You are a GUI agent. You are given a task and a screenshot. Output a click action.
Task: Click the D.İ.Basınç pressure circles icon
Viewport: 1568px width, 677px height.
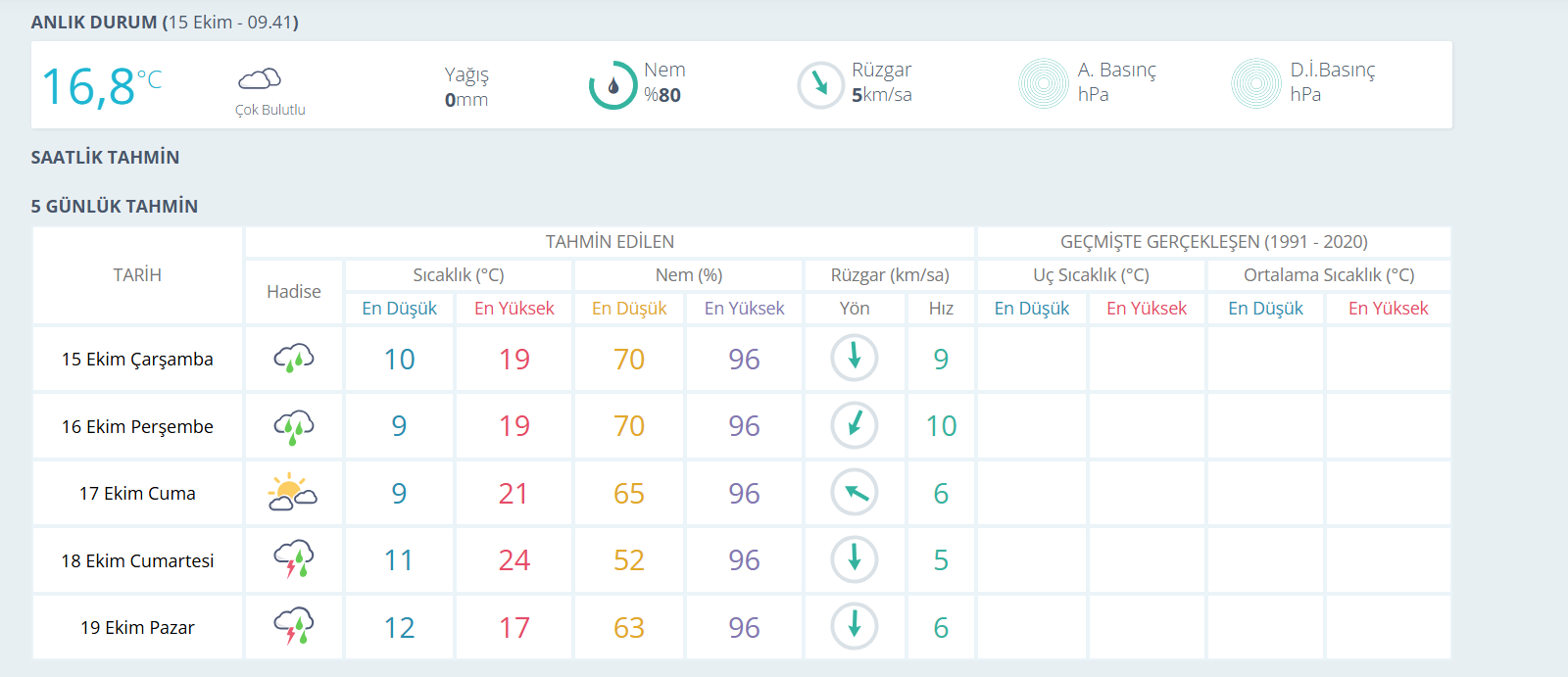point(1255,83)
